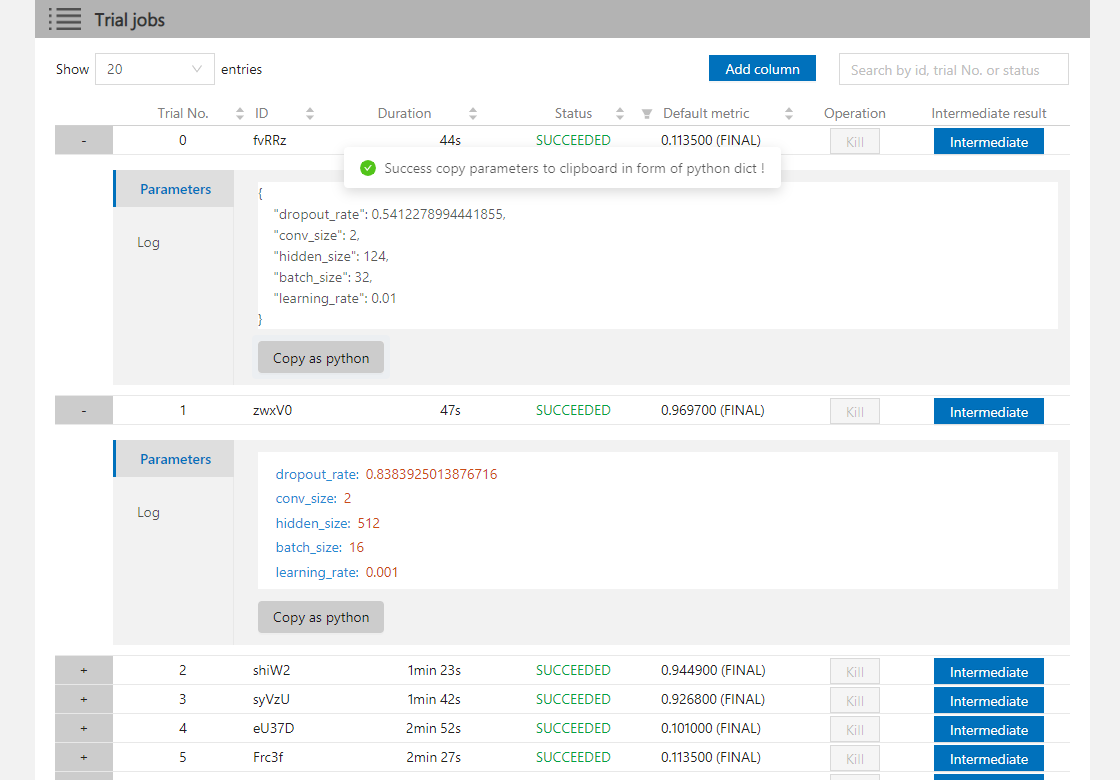This screenshot has width=1120, height=780.
Task: Focus the search by id input
Action: click(953, 70)
